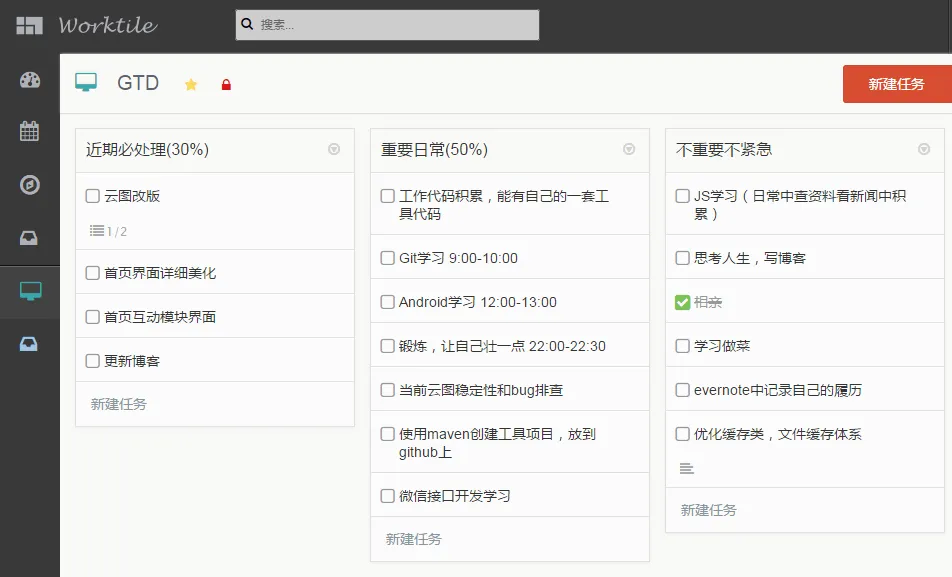952x577 pixels.
Task: Open the 云图改版 task text
Action: tap(132, 196)
